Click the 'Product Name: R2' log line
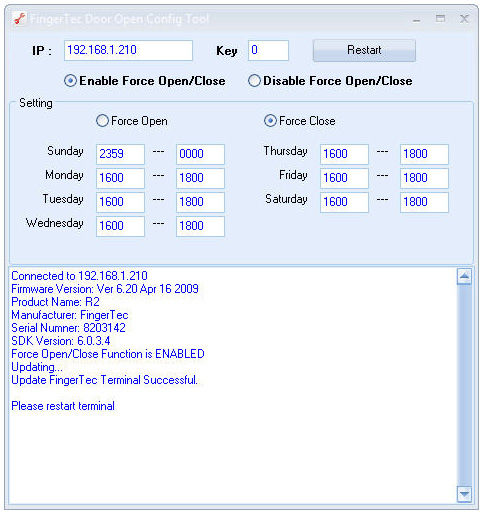The image size is (481, 515). (55, 302)
